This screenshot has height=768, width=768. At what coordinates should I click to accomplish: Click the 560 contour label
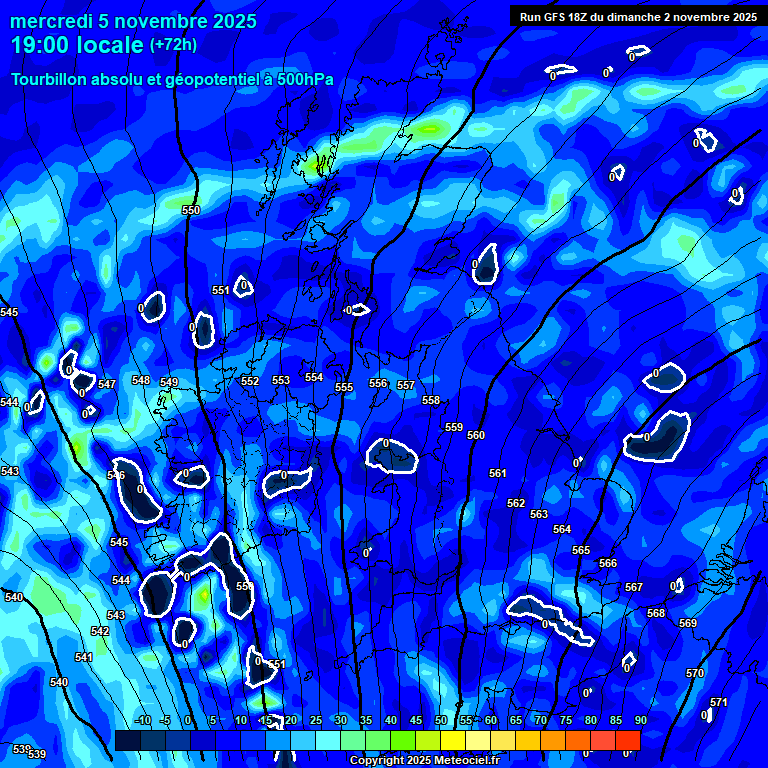(476, 435)
